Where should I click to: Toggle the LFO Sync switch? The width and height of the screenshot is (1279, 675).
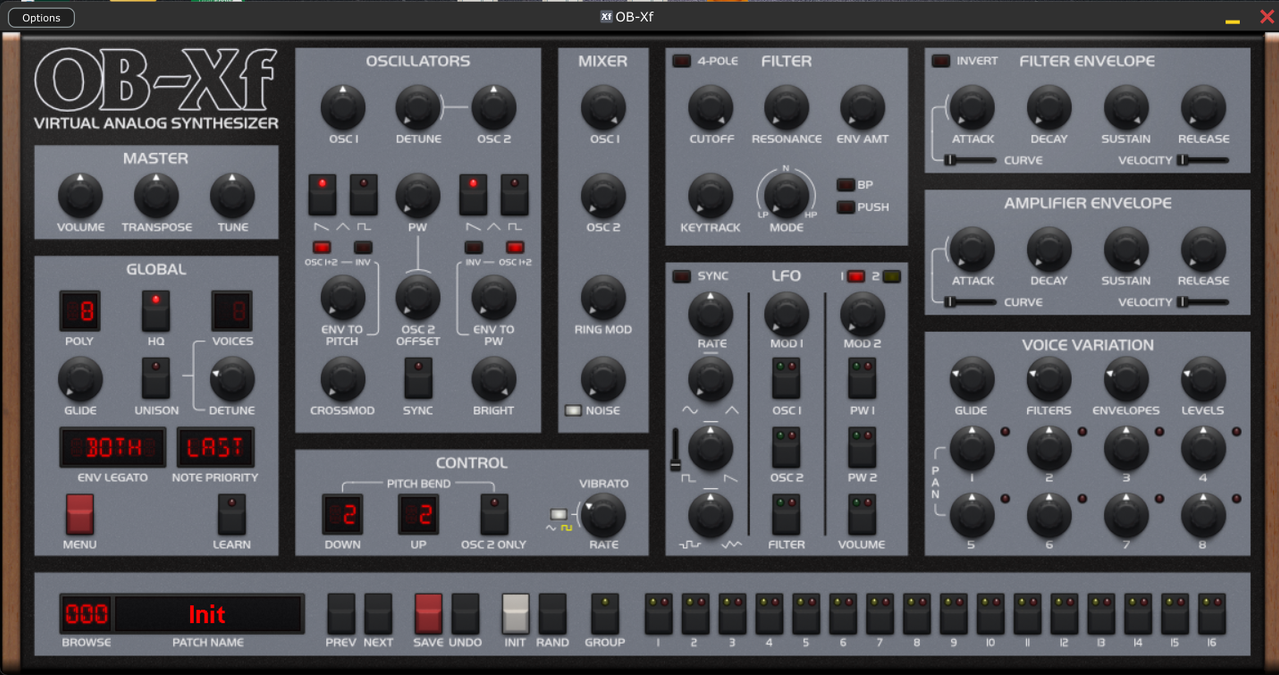tap(681, 276)
